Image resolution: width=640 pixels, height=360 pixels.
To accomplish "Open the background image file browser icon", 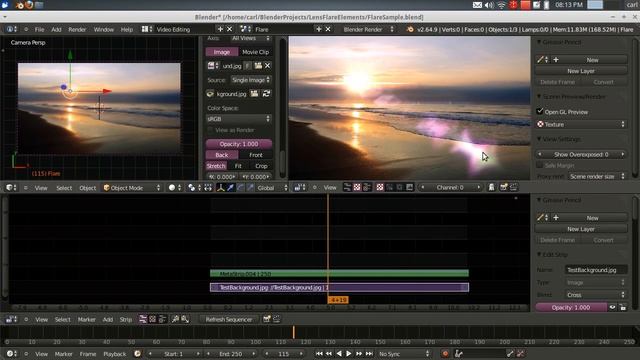I will tap(258, 65).
